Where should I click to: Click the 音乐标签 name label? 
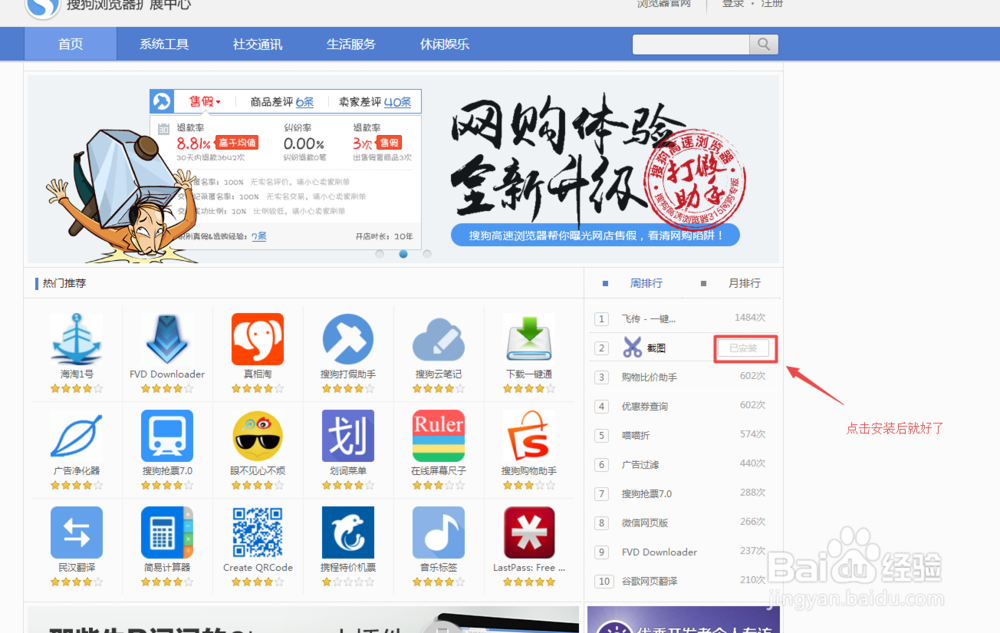(439, 567)
